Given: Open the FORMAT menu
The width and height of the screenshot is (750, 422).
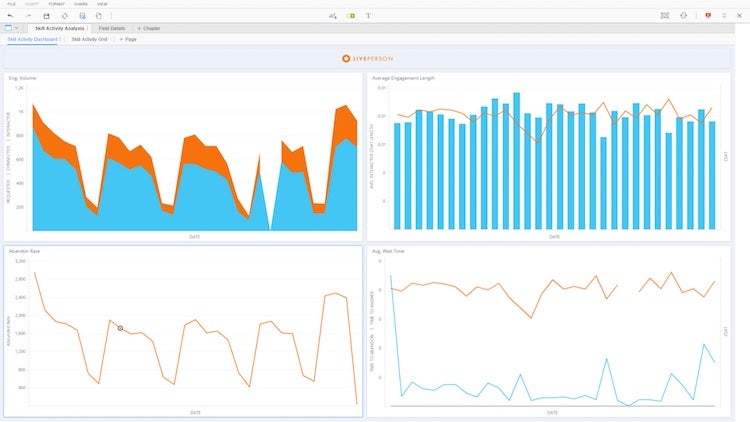Looking at the screenshot, I should (56, 4).
